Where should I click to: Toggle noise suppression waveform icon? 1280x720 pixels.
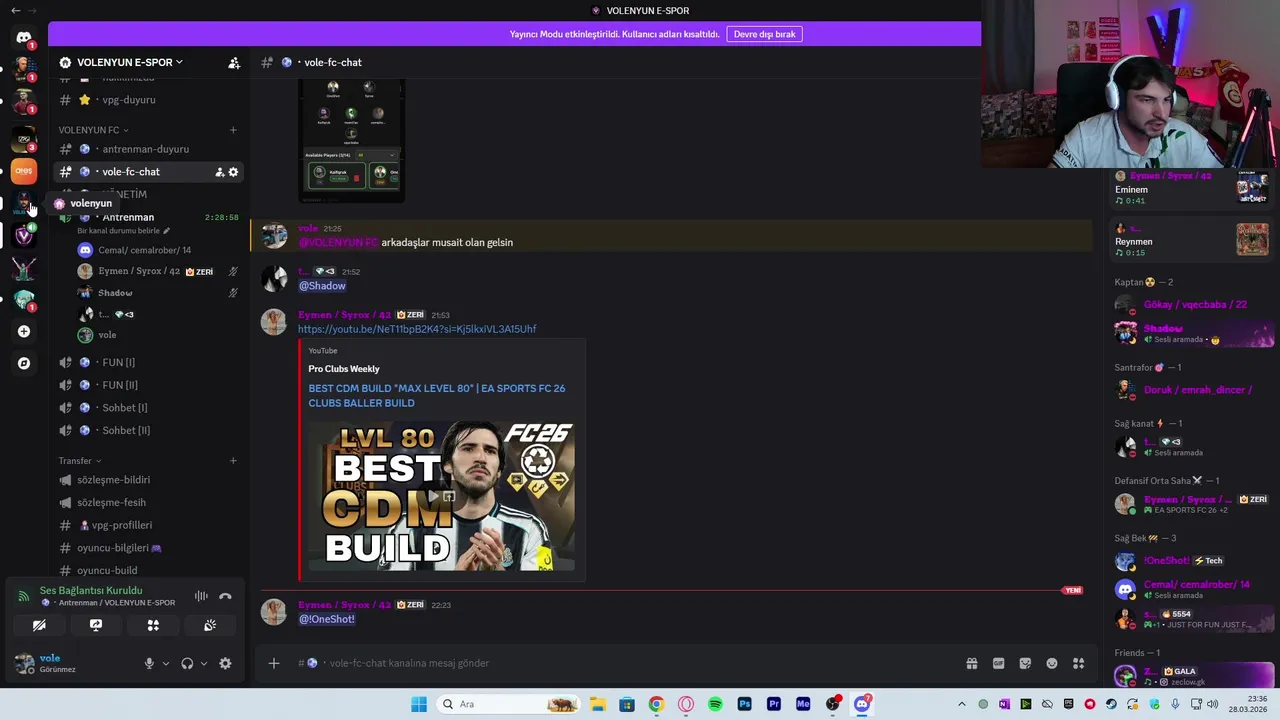[201, 596]
